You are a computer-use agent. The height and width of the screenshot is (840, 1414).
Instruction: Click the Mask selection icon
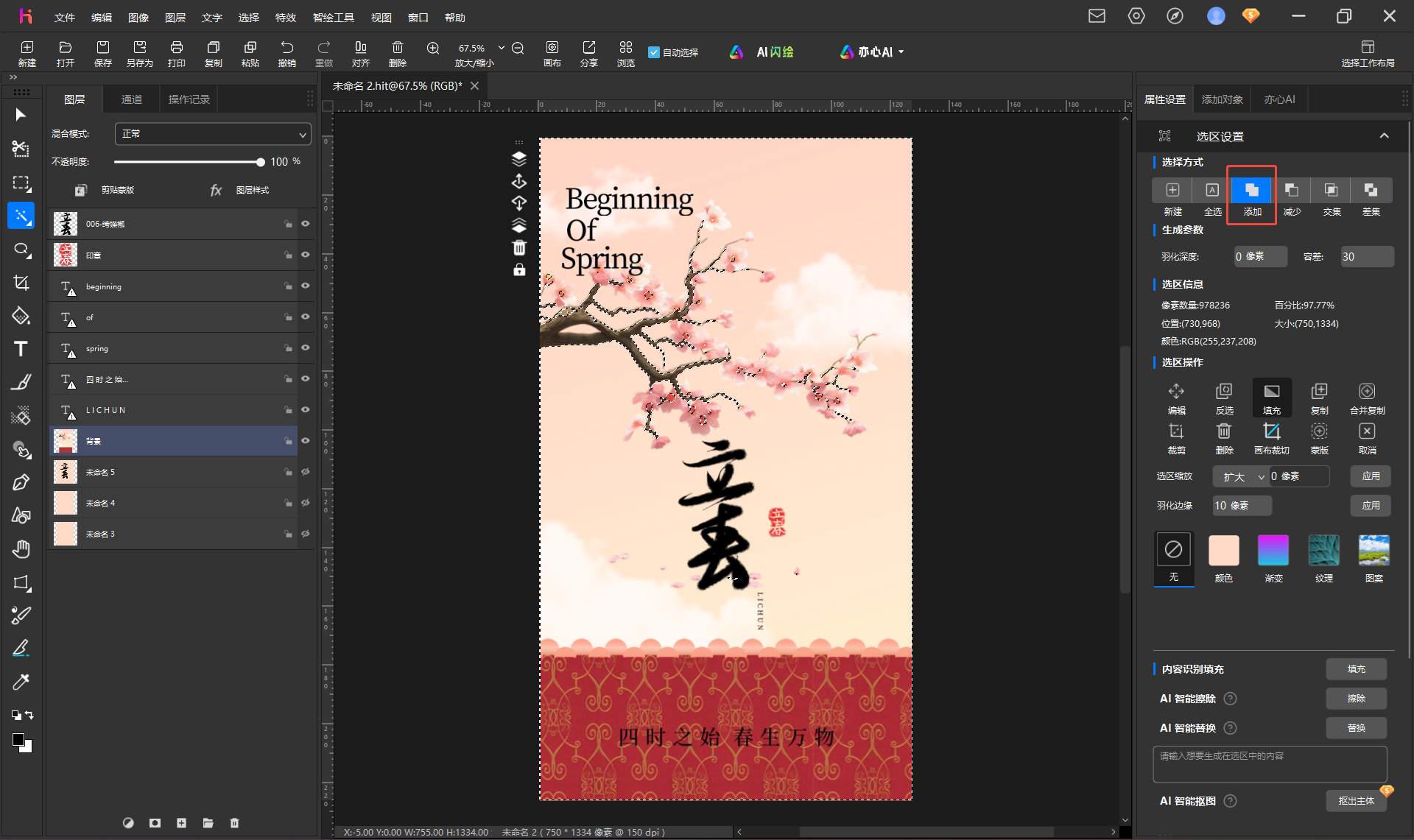[1319, 438]
